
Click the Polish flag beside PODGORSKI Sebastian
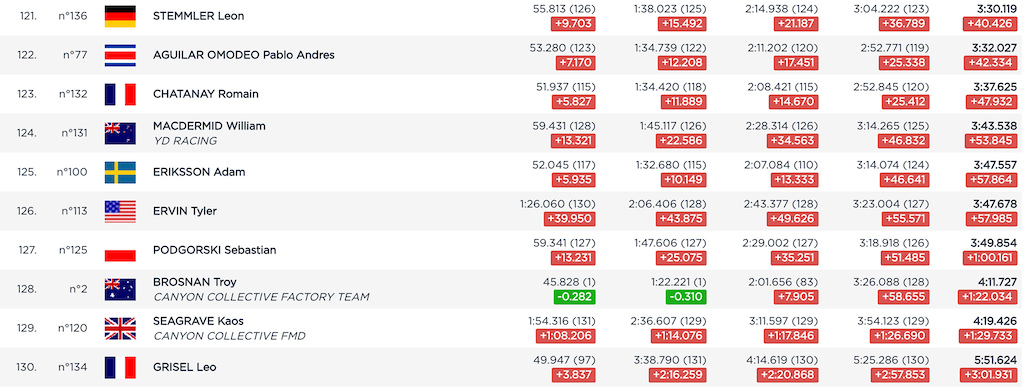pyautogui.click(x=120, y=250)
